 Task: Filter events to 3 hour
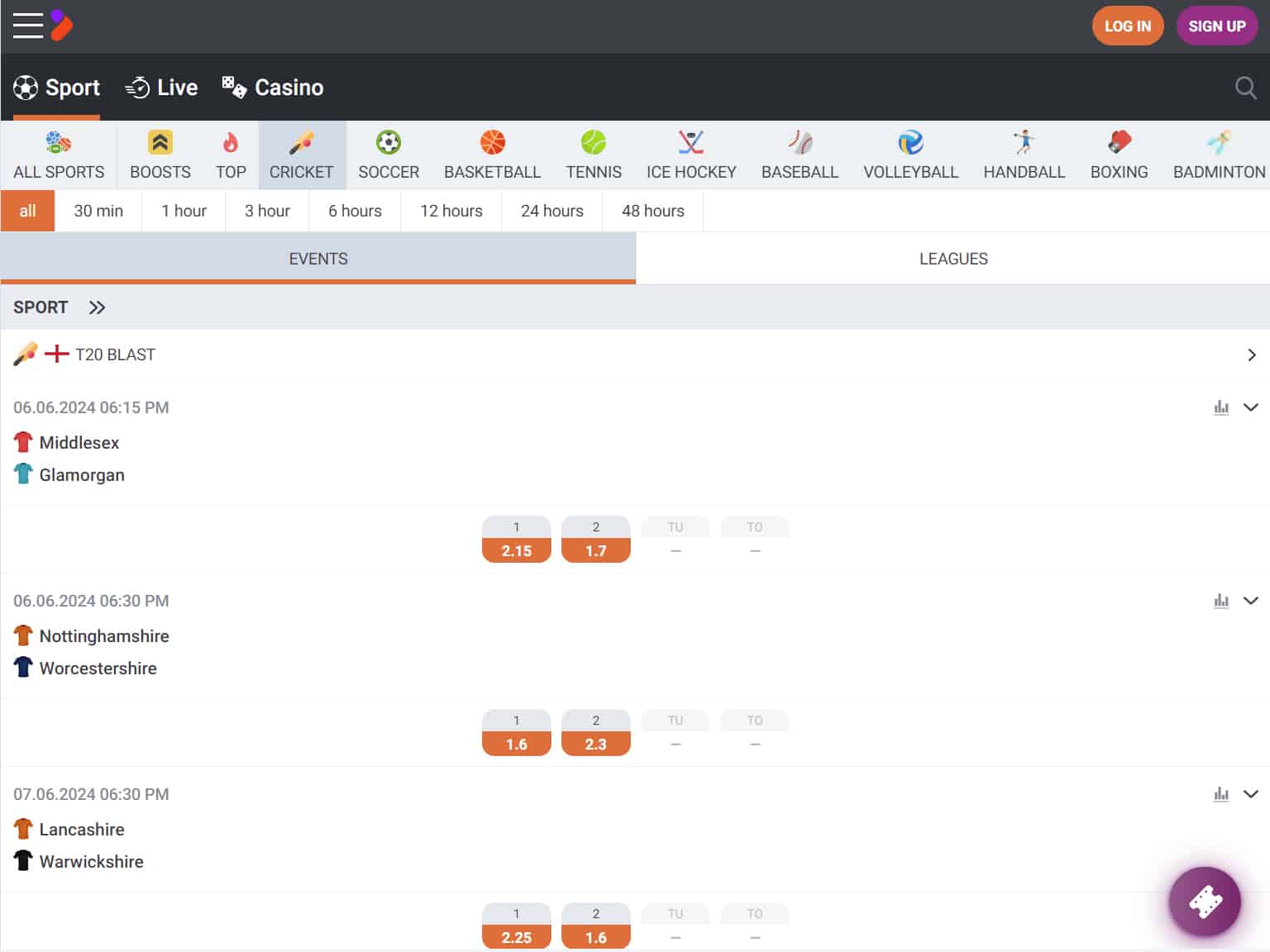[x=267, y=211]
